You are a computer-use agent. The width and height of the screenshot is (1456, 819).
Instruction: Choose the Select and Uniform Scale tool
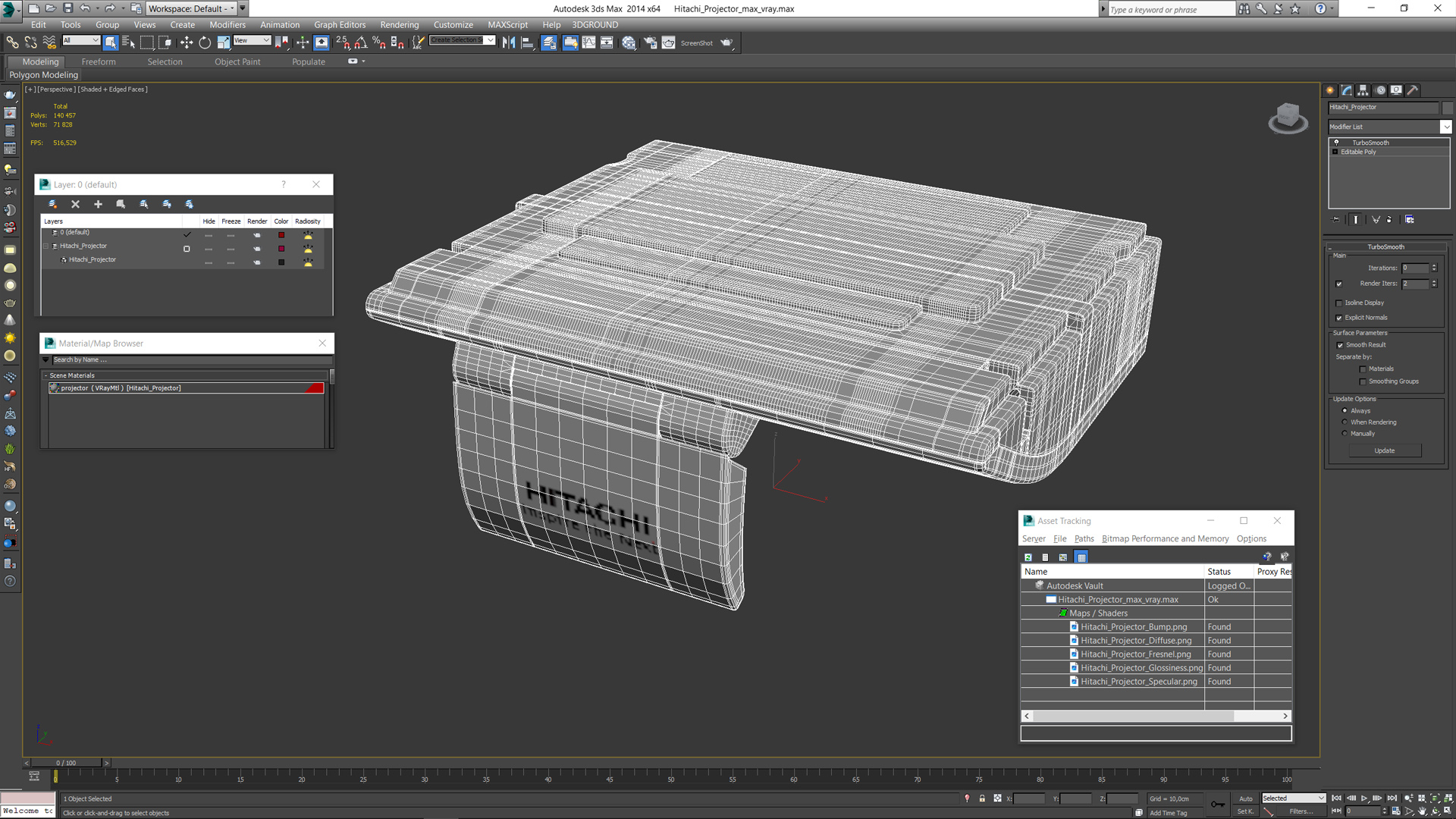[223, 42]
